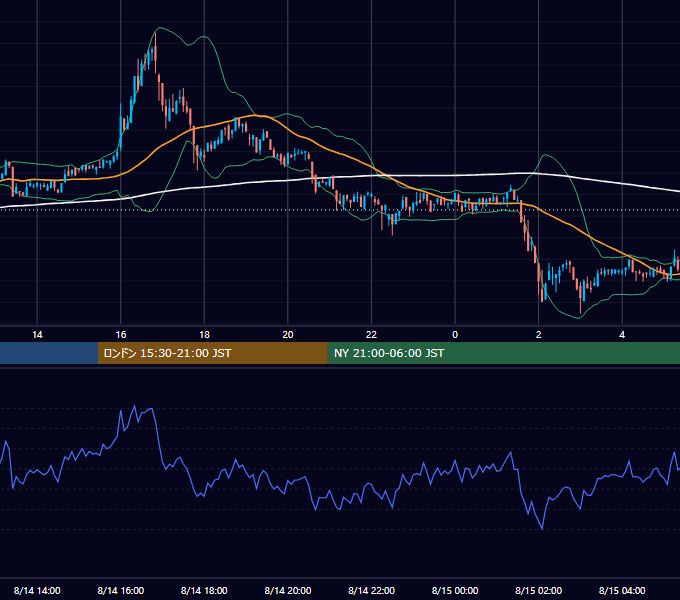680x600 pixels.
Task: Click the price axis label 18
Action: [204, 335]
